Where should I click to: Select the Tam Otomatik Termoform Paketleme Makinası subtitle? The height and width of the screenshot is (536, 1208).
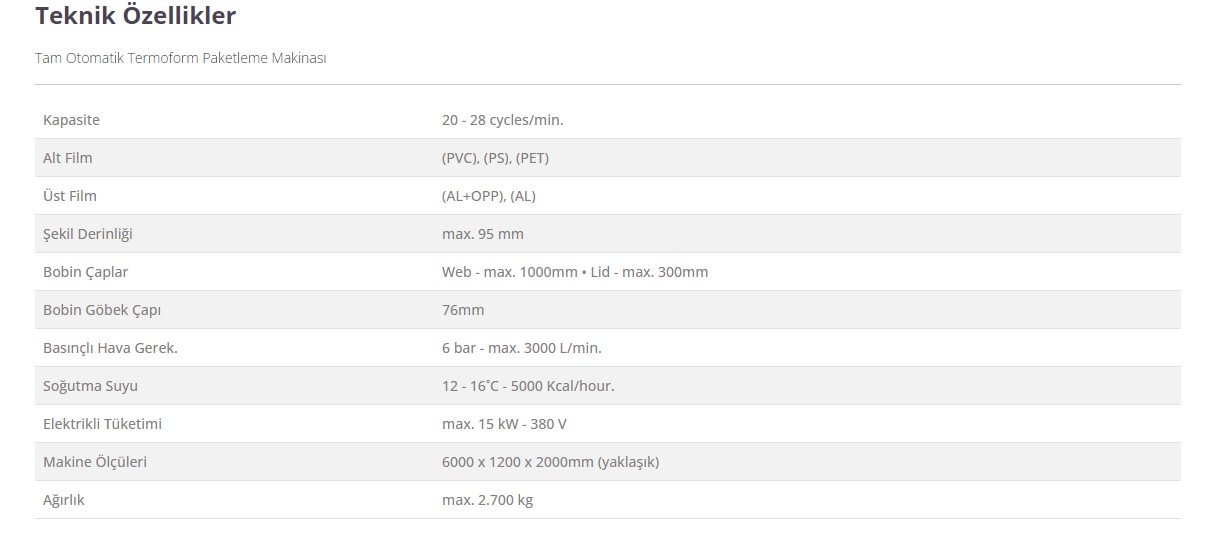[x=181, y=58]
